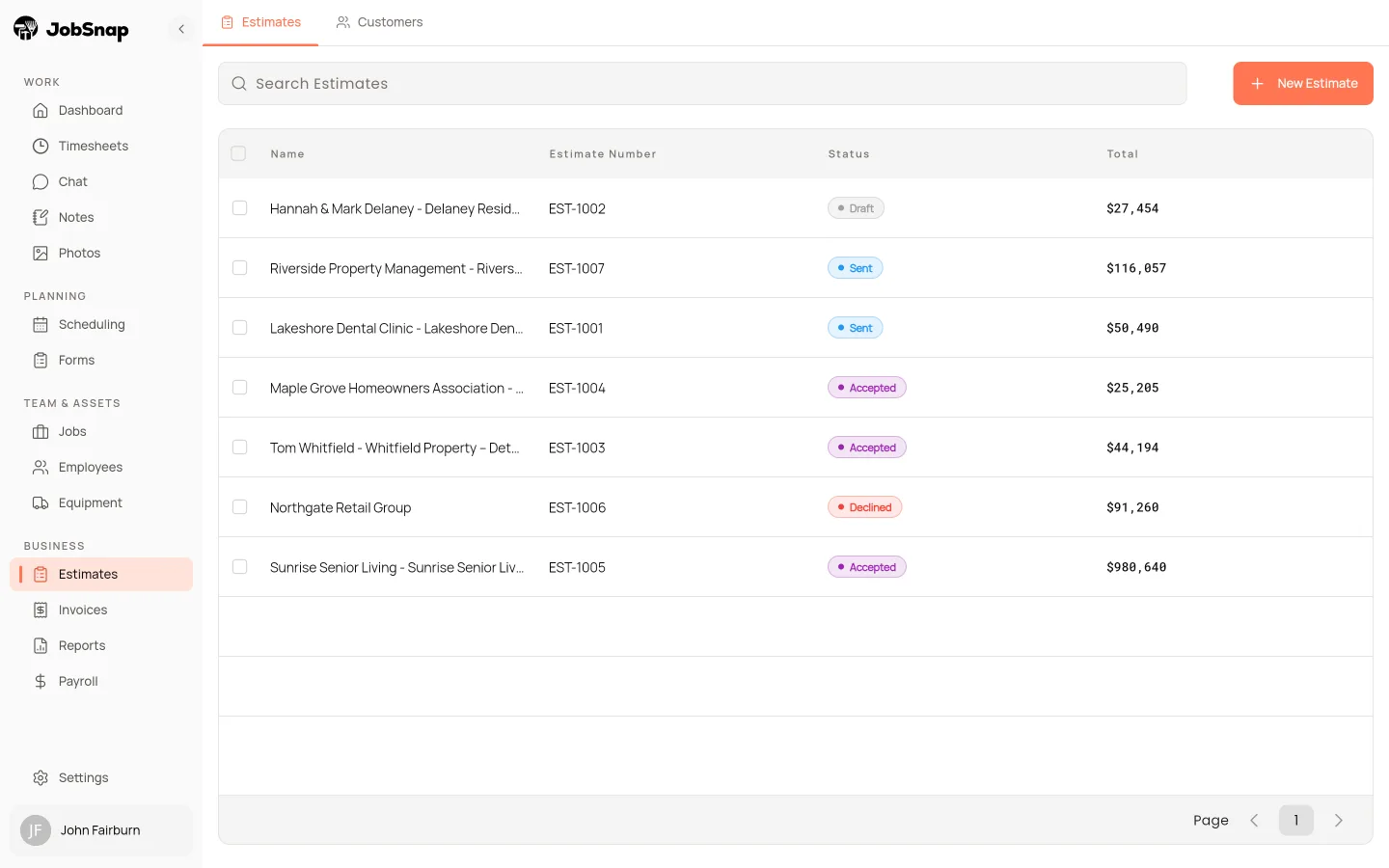Click the Notes pencil icon

tap(41, 218)
